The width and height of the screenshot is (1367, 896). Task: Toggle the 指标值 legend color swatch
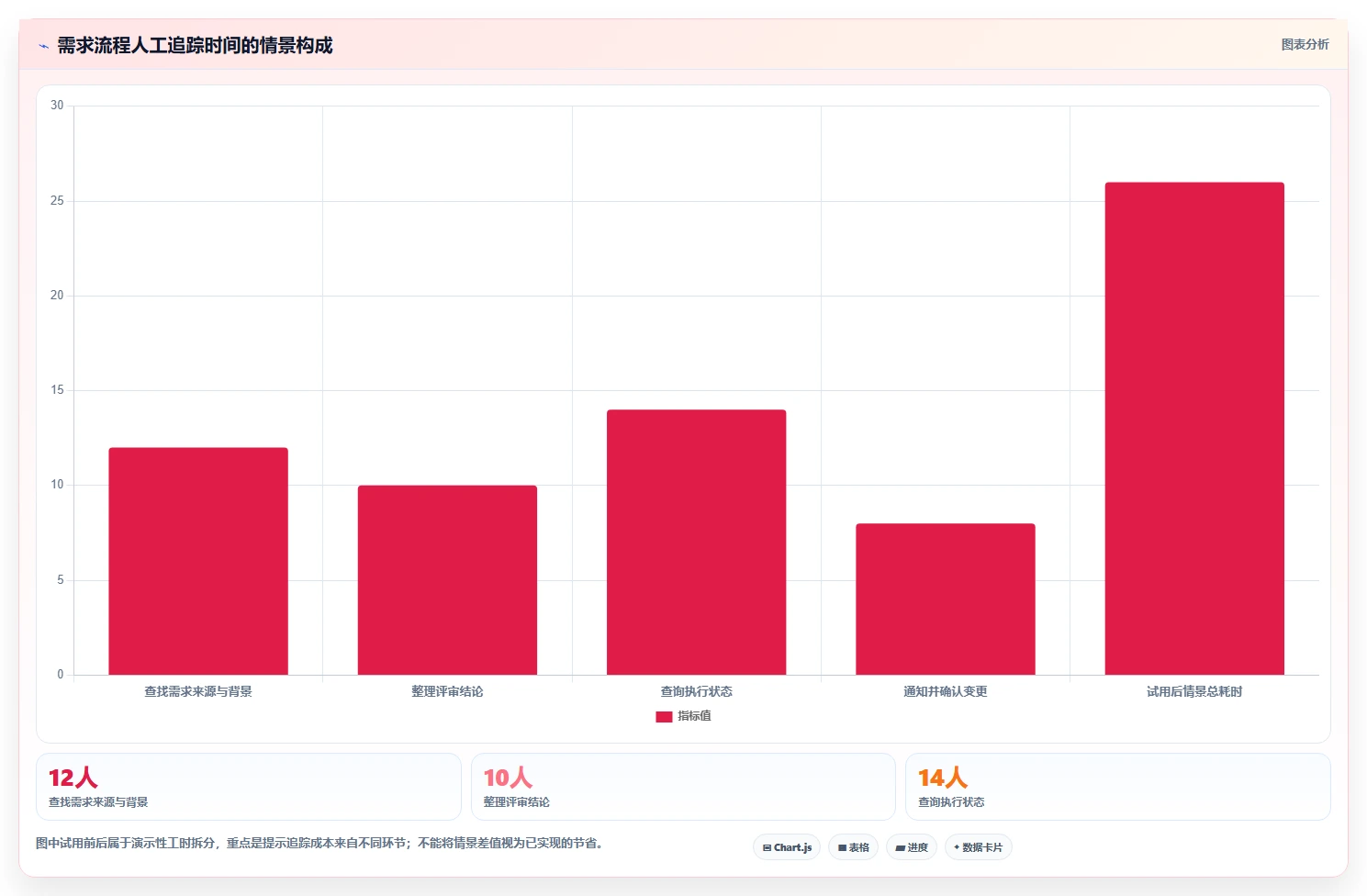[664, 716]
